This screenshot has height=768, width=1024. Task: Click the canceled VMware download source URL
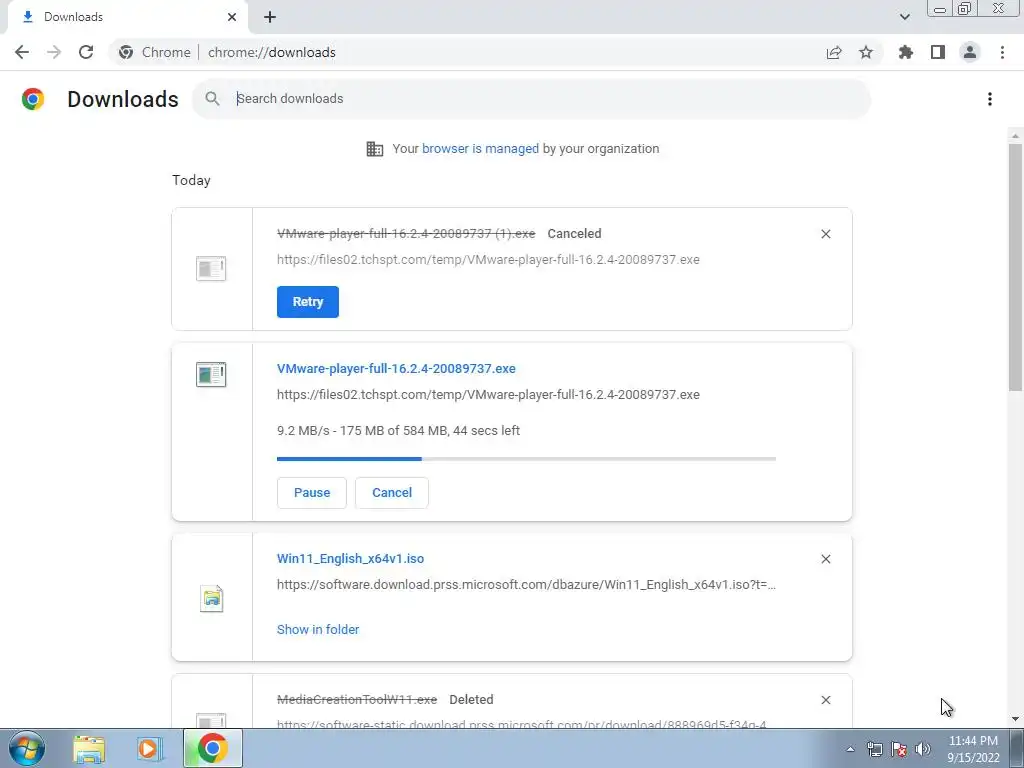click(x=488, y=259)
